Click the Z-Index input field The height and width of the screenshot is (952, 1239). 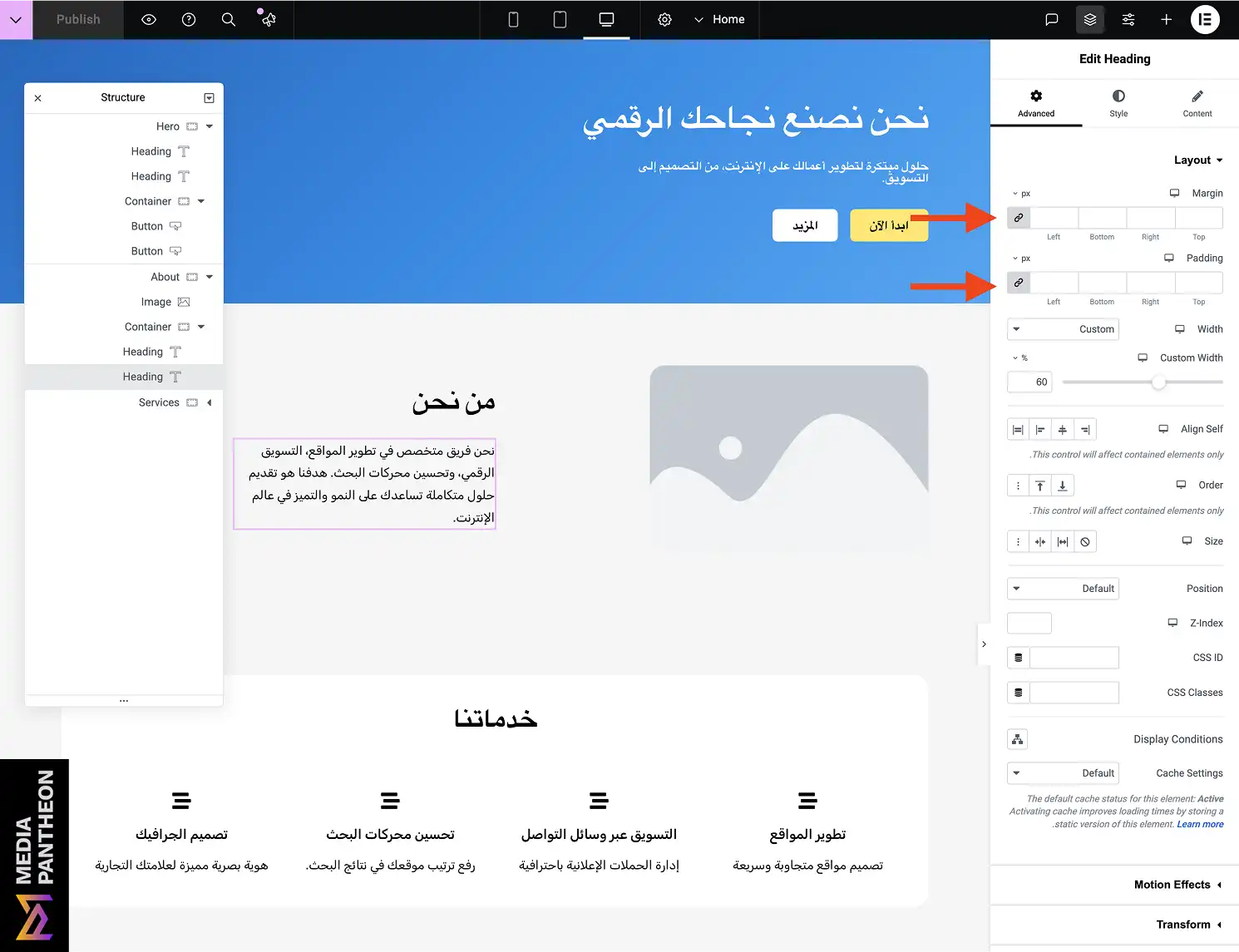1029,623
